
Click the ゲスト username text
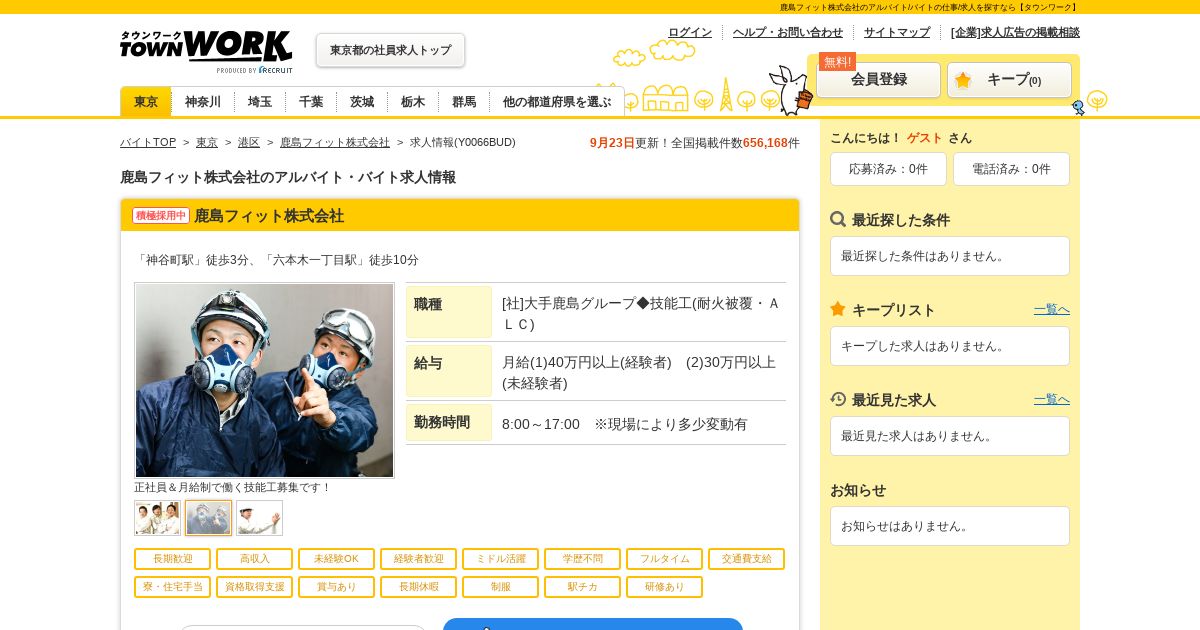[924, 138]
